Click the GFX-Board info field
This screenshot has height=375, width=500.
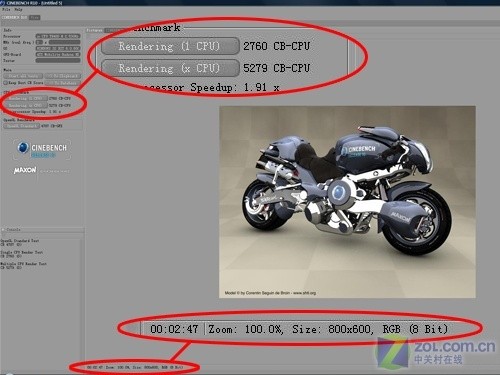(58, 54)
